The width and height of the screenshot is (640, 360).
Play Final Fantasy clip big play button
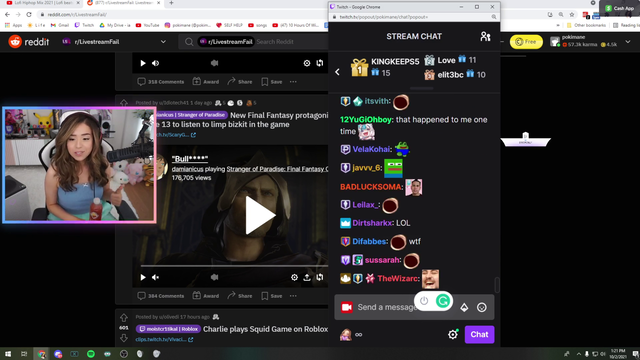pyautogui.click(x=260, y=215)
